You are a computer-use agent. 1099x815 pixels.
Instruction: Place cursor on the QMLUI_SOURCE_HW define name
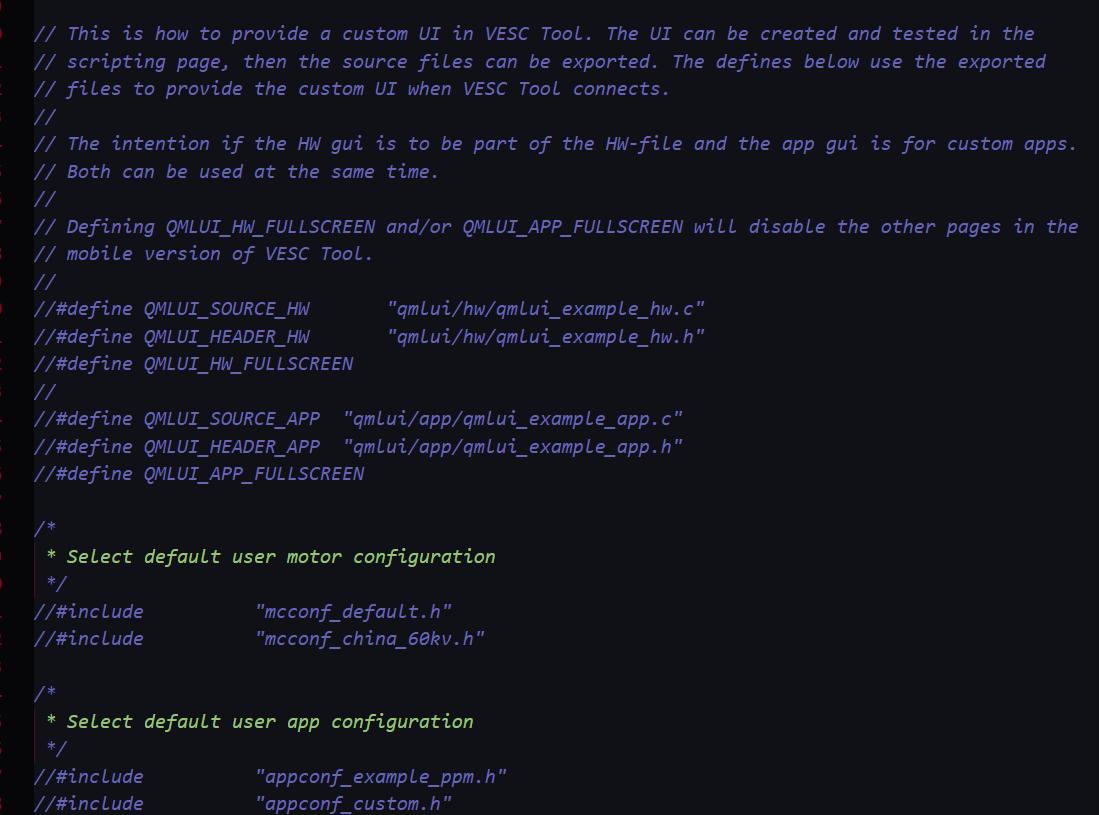[x=226, y=309]
